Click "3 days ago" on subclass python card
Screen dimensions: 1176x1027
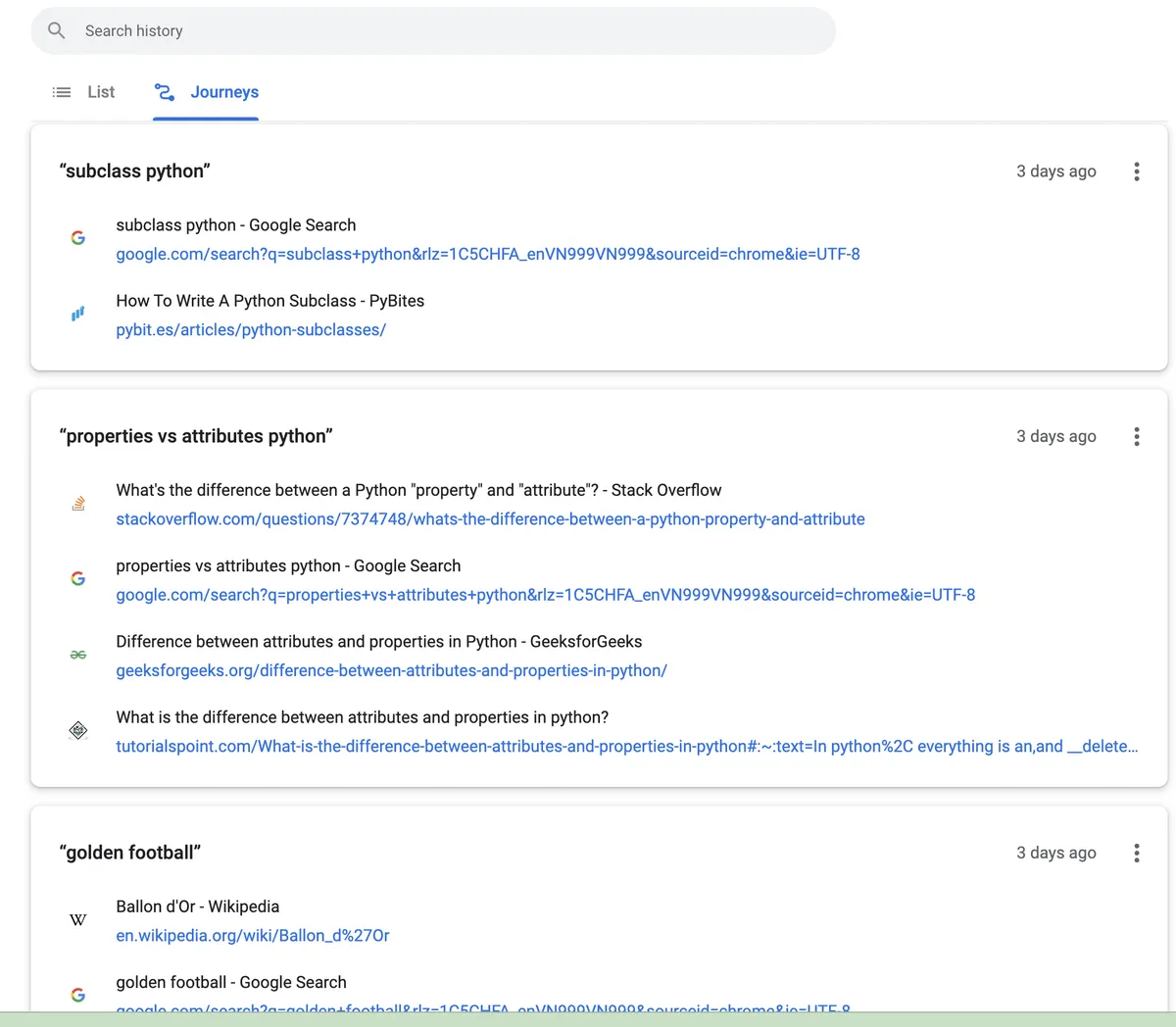coord(1056,171)
